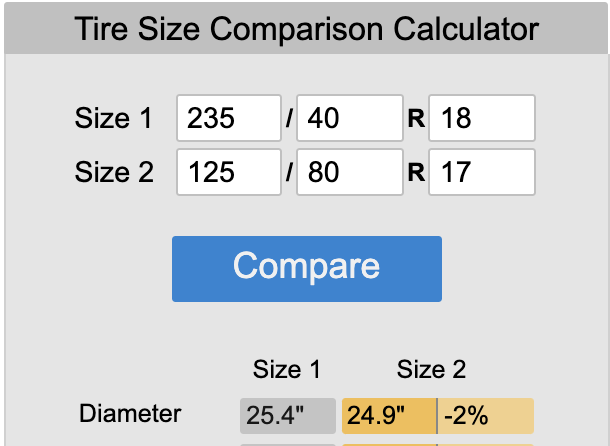Click the -2% difference cell
The height and width of the screenshot is (446, 610).
pos(486,416)
